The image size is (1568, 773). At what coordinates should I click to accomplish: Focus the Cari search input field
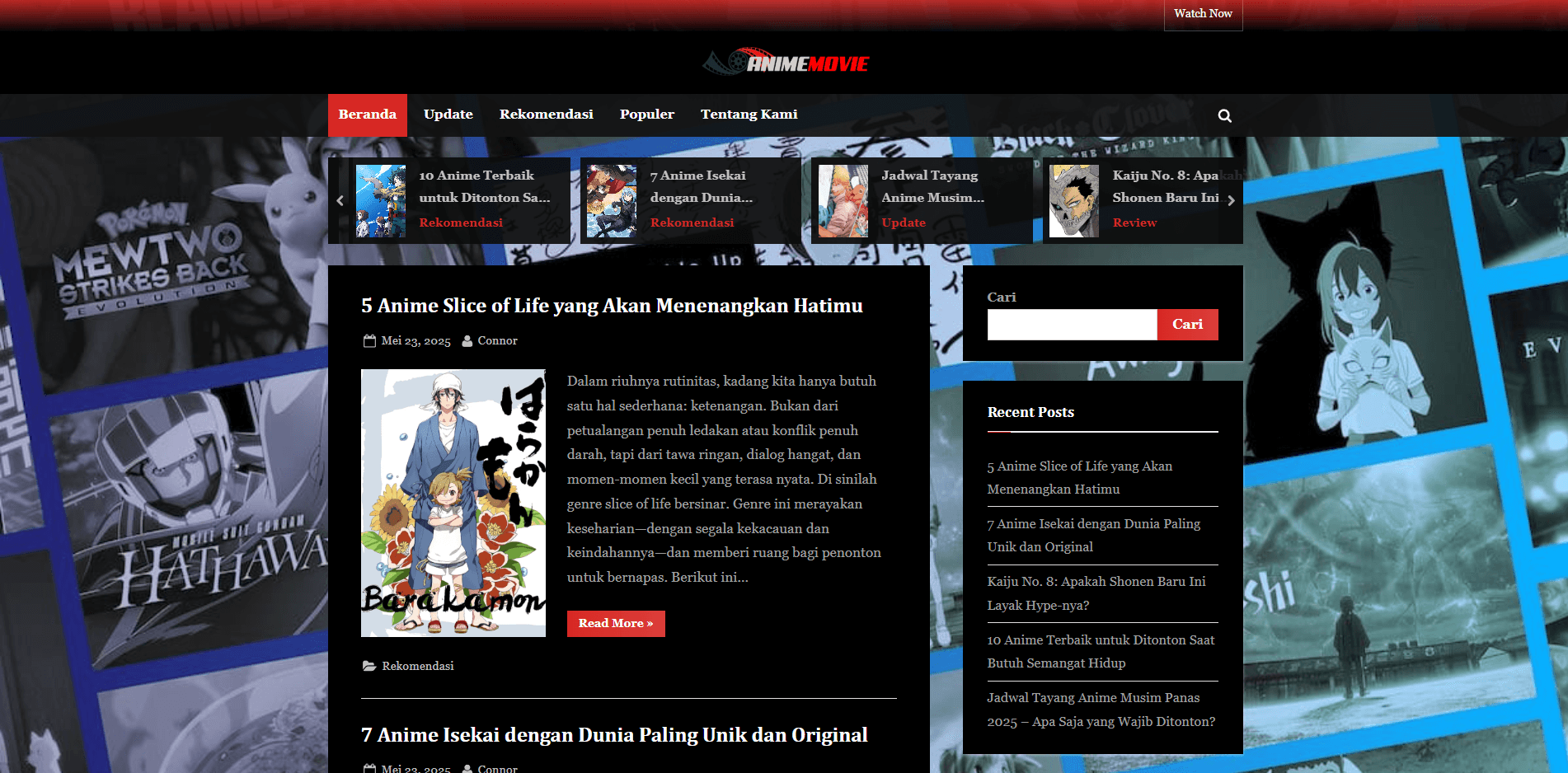(1072, 325)
